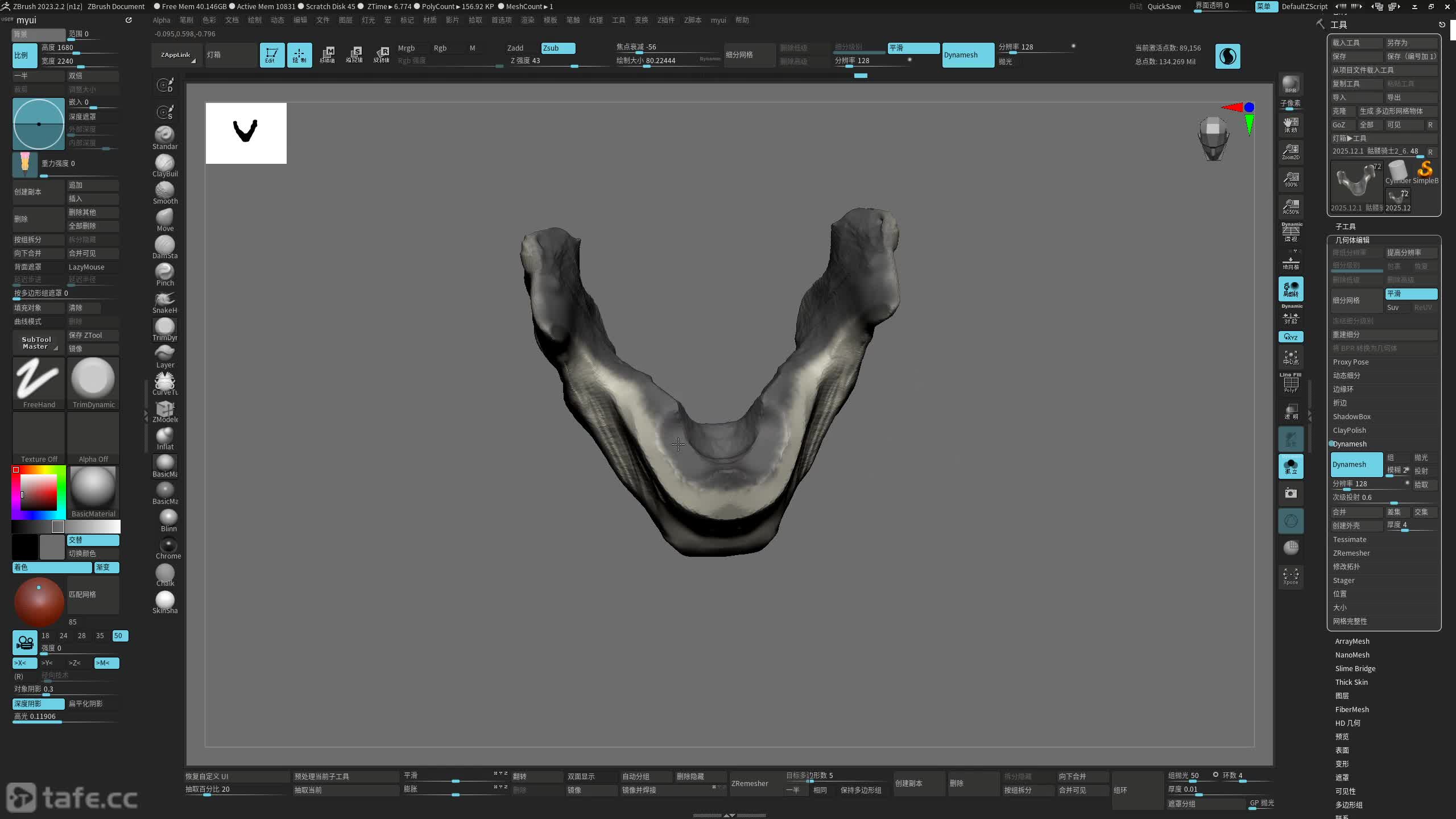Toggle X-axis symmetry >X<

pos(24,663)
